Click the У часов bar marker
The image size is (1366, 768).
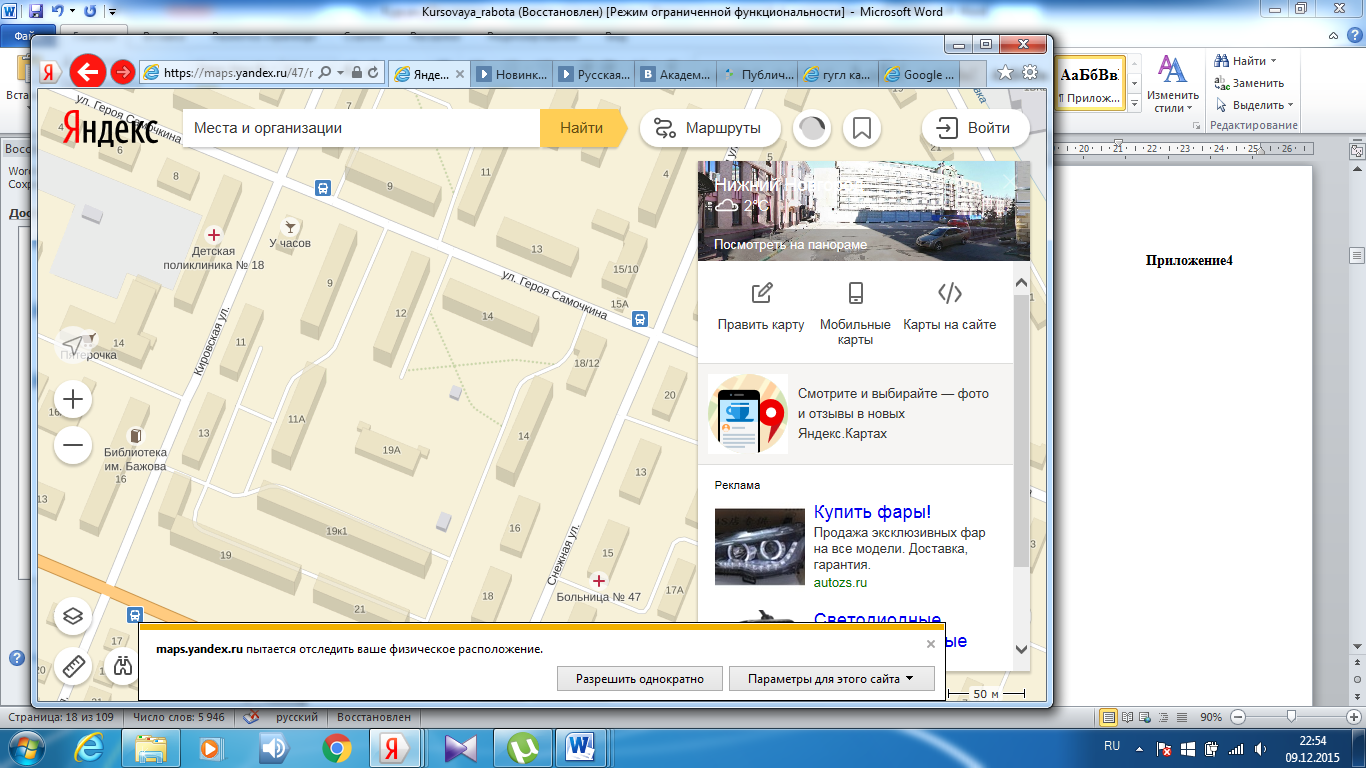291,225
